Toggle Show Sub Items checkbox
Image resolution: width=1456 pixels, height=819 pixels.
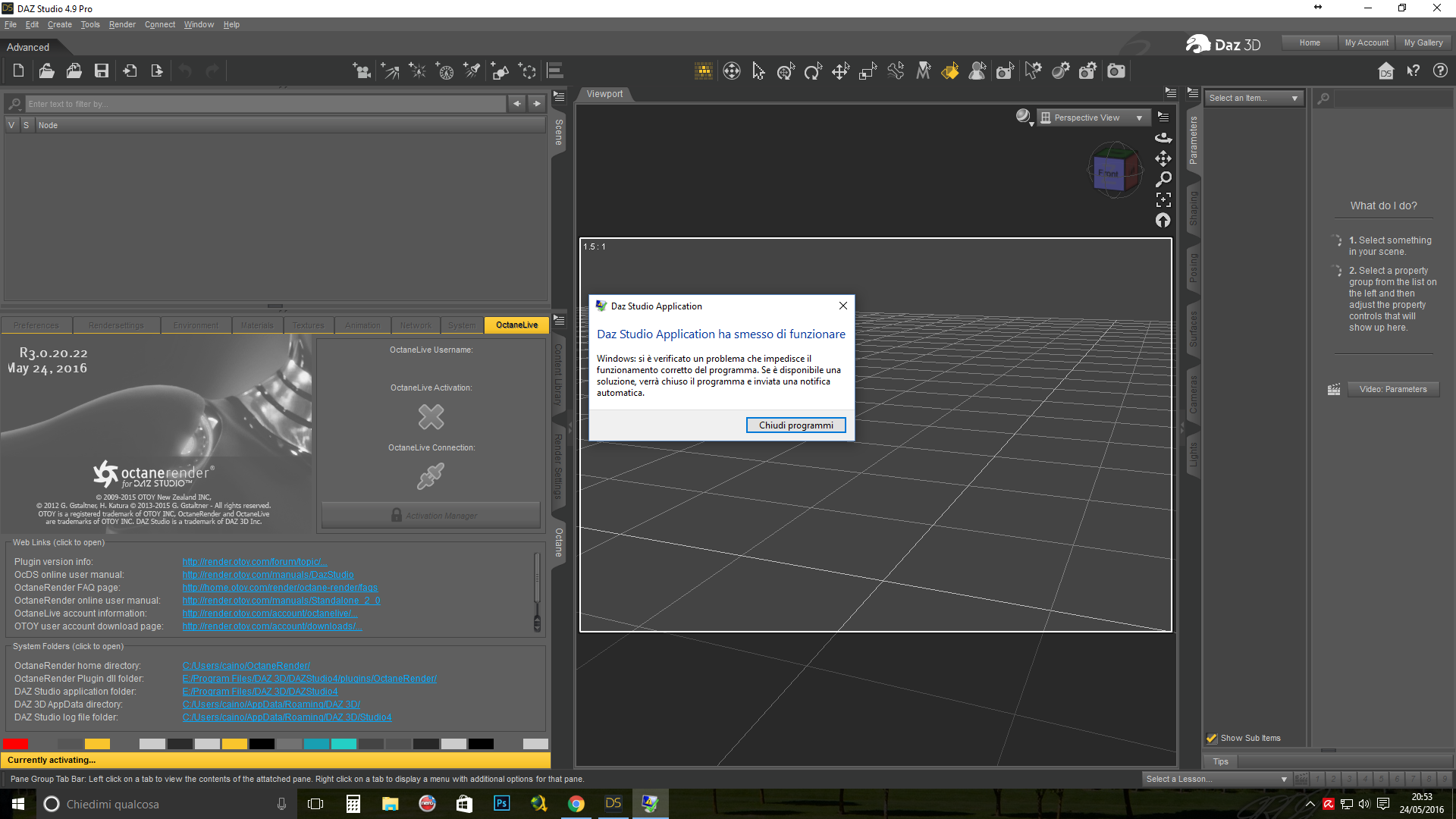pyautogui.click(x=1212, y=738)
